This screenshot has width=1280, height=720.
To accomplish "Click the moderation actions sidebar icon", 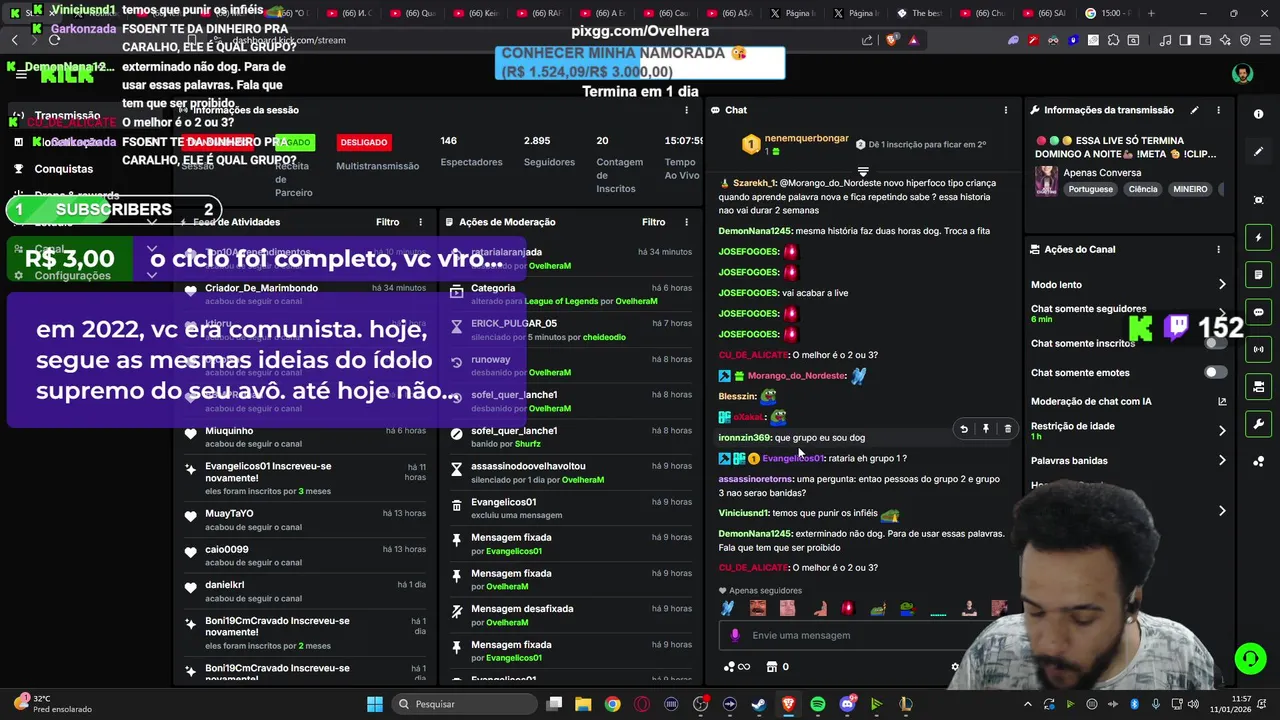I will (1258, 387).
